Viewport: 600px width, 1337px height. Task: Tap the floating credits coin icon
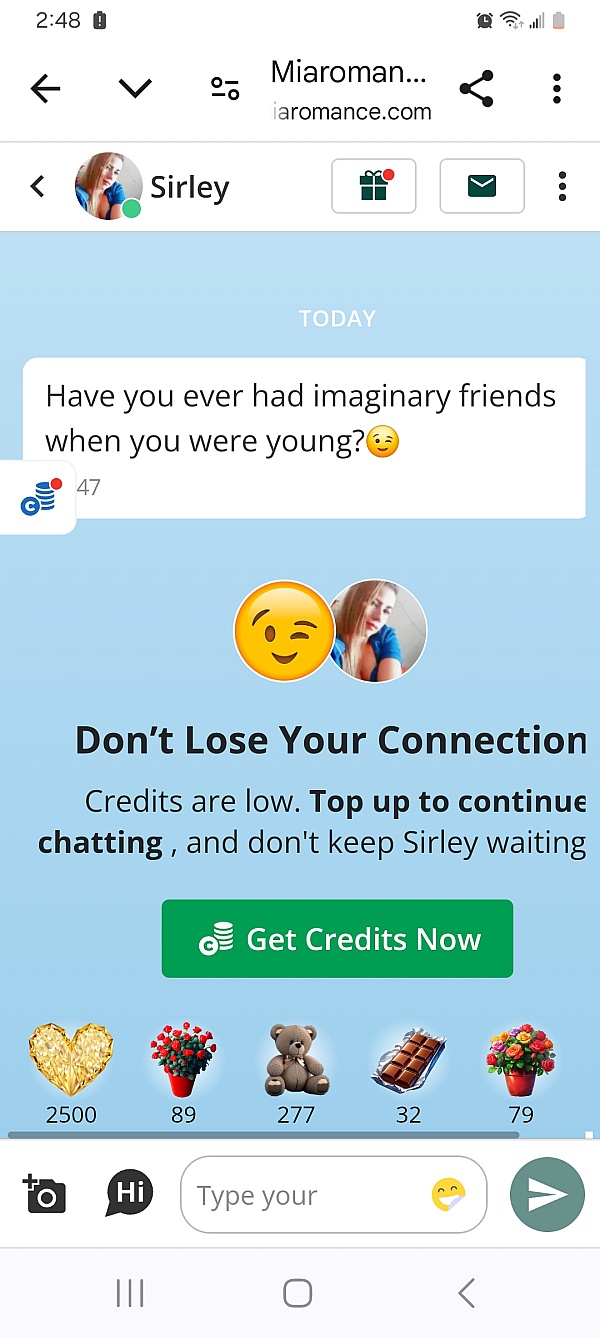(x=38, y=497)
